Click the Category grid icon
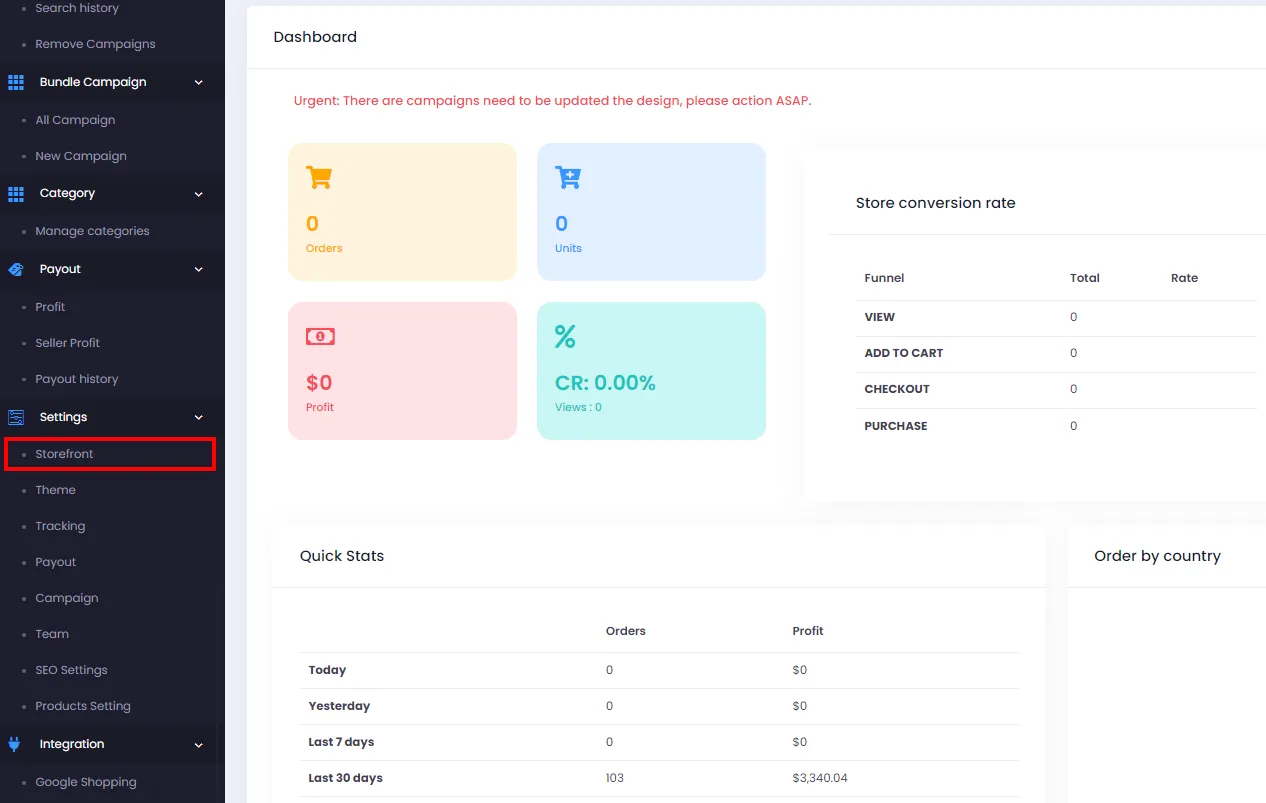 [16, 194]
